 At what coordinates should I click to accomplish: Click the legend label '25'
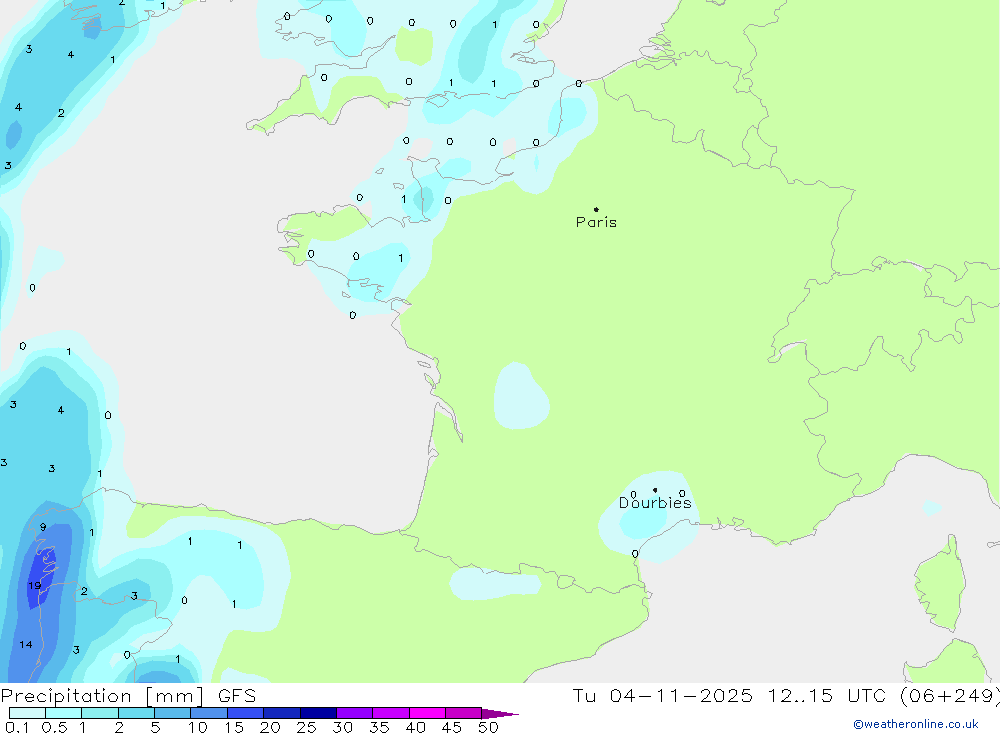tap(306, 727)
